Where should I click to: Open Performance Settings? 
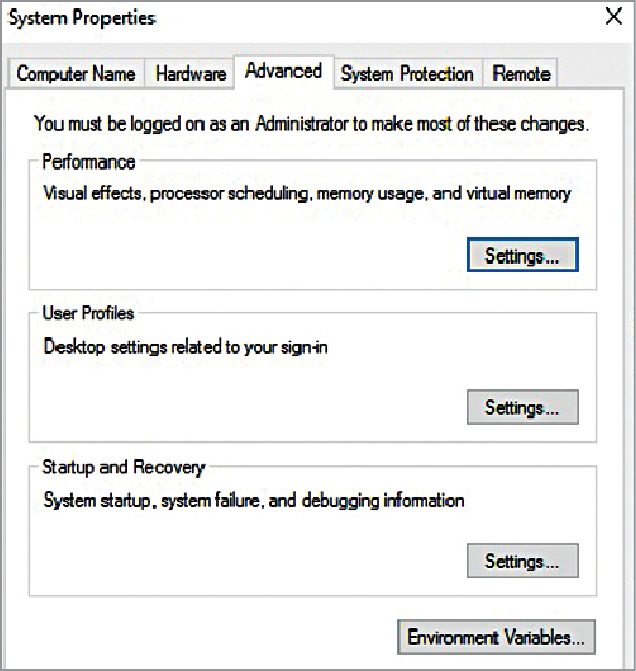[522, 256]
